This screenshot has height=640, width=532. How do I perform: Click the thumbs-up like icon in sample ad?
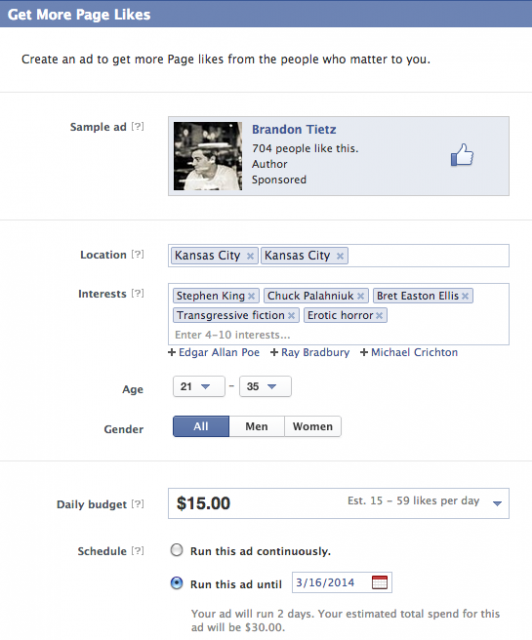462,155
